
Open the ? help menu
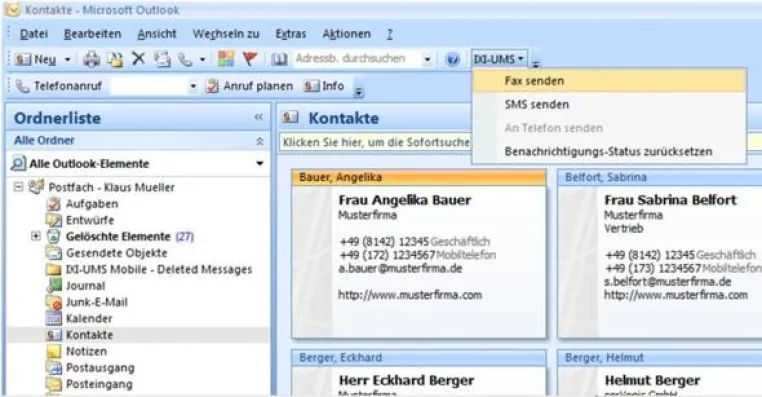click(390, 34)
